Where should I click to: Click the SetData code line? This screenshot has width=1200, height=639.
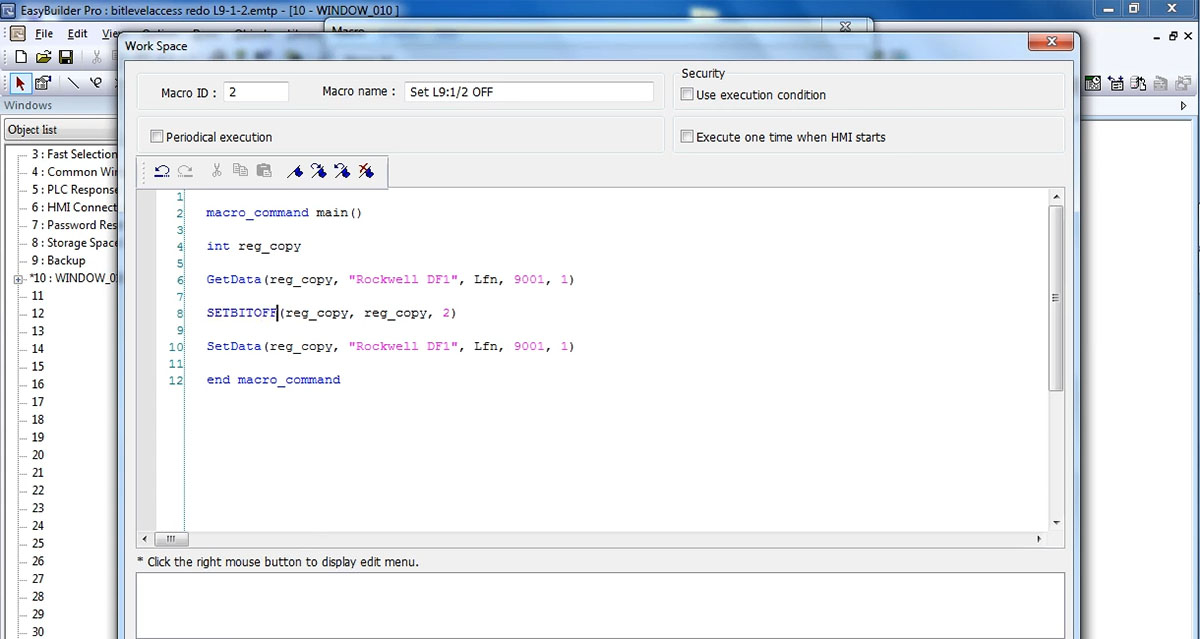pos(390,346)
